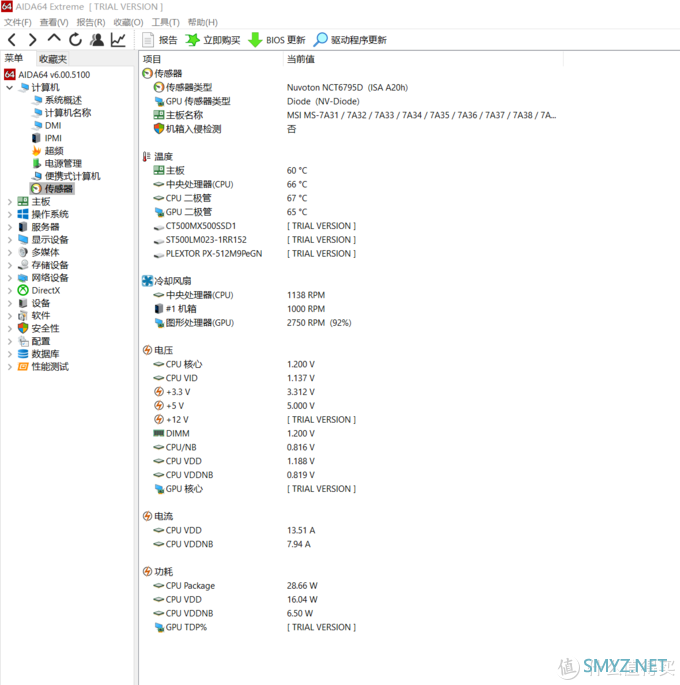This screenshot has height=685, width=680.
Task: Select the CT500MX500SSD1 row
Action: pos(255,226)
